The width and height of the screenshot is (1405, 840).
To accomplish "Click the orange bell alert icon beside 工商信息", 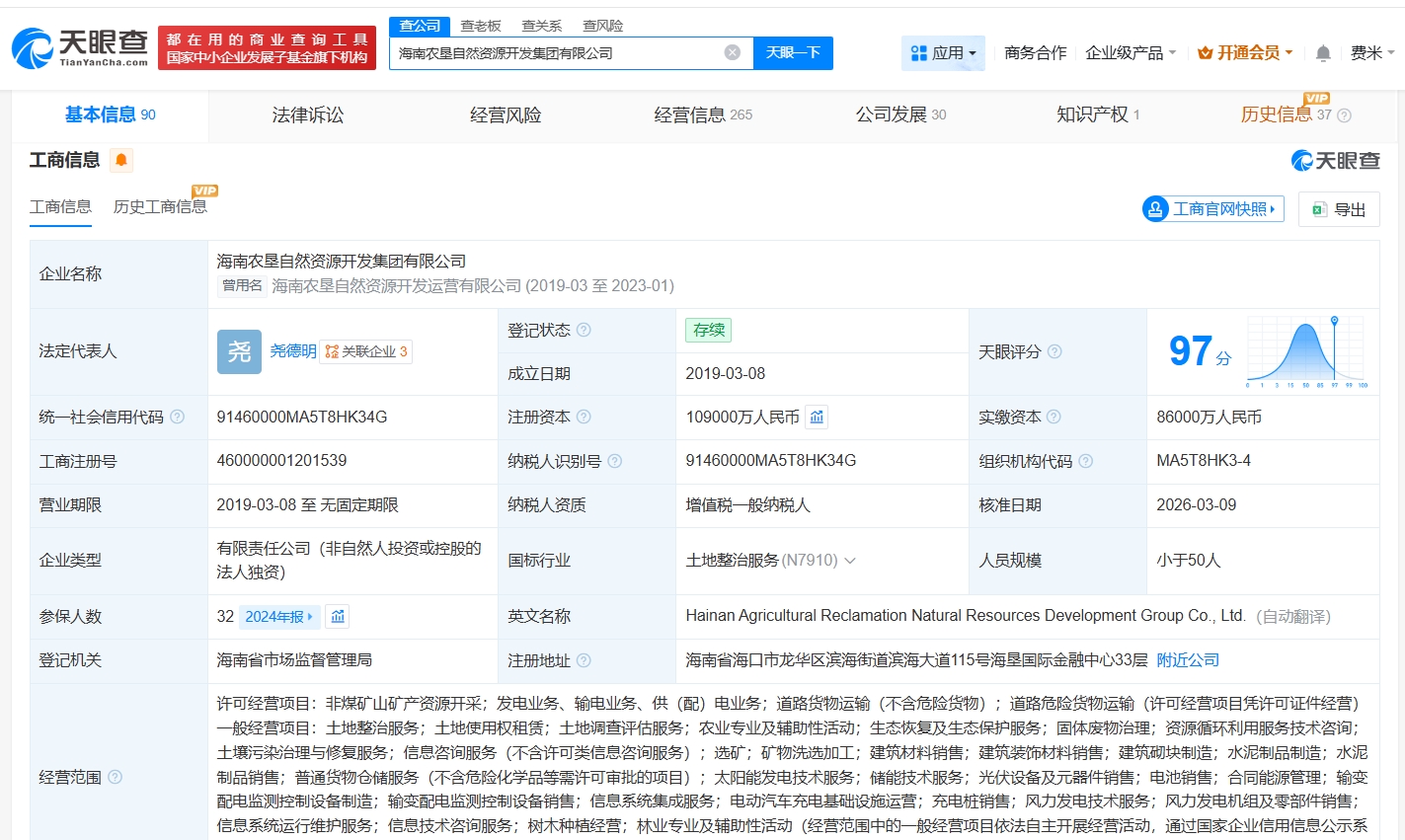I will [x=120, y=160].
